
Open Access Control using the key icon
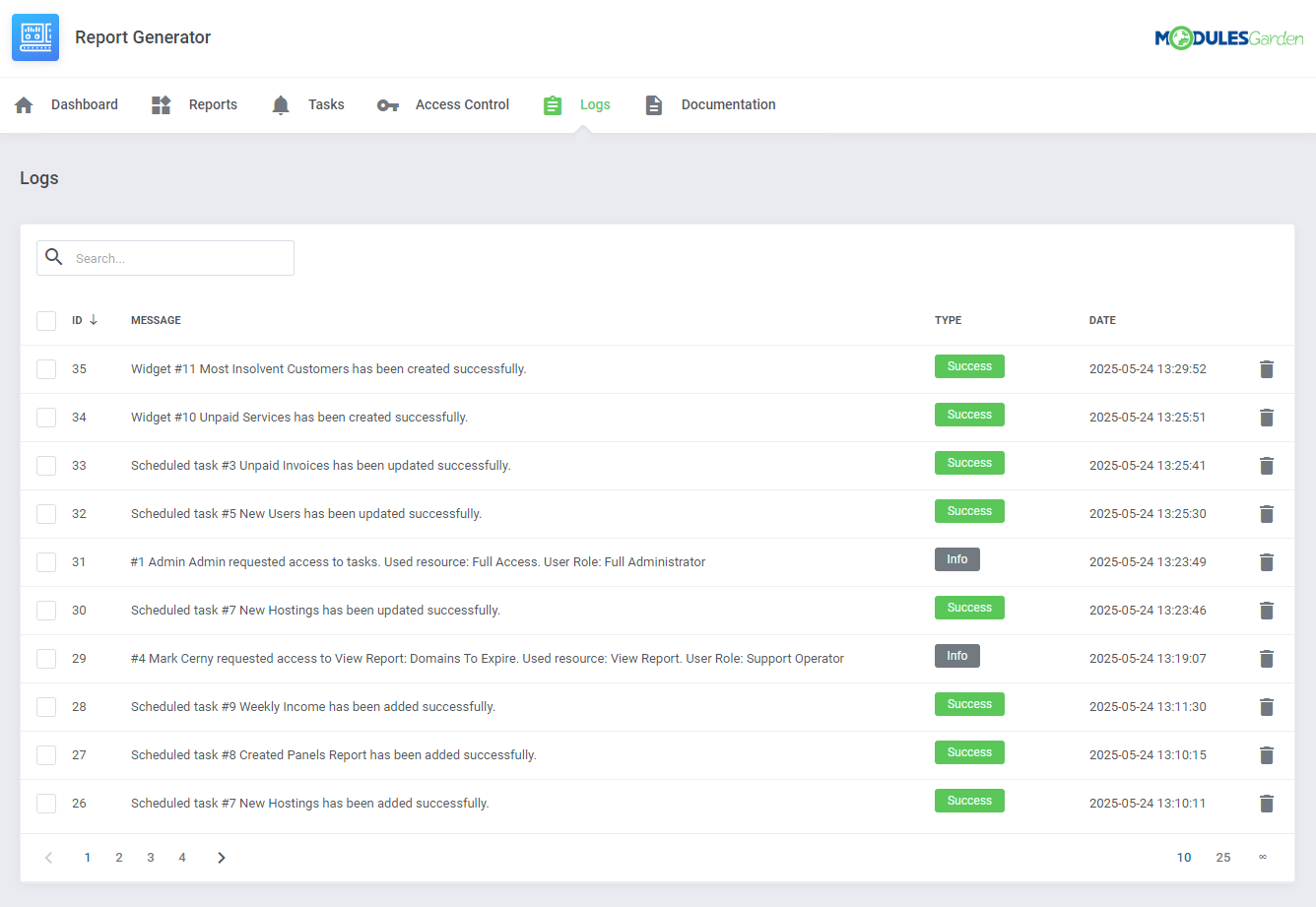point(387,104)
